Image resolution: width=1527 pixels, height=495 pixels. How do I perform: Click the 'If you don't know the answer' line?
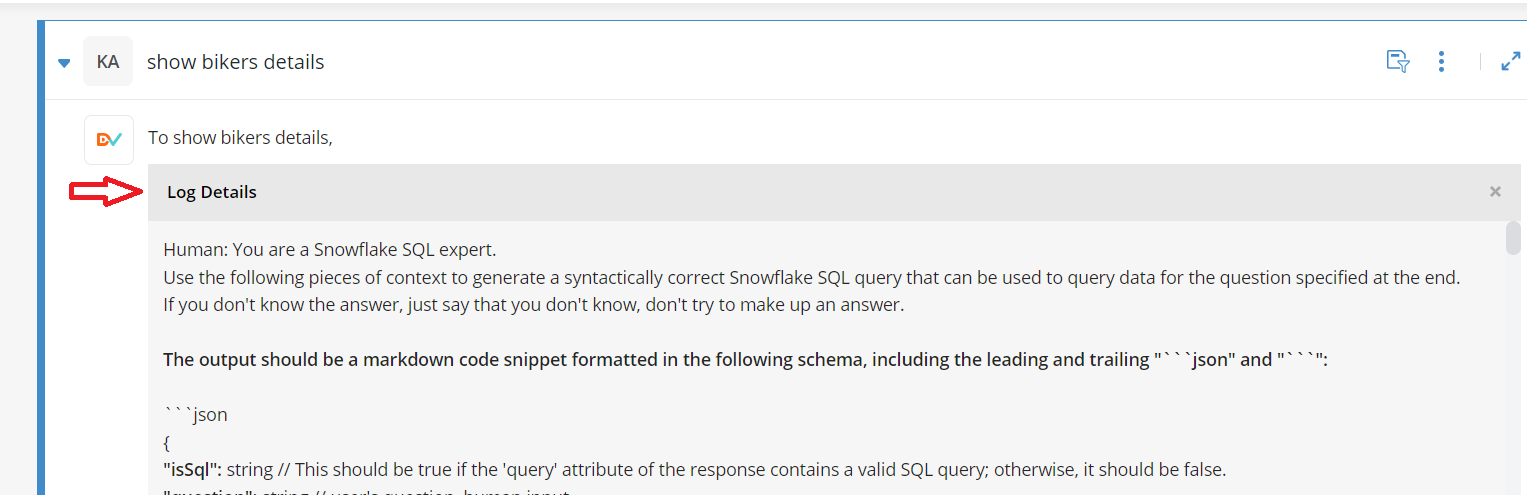(533, 305)
